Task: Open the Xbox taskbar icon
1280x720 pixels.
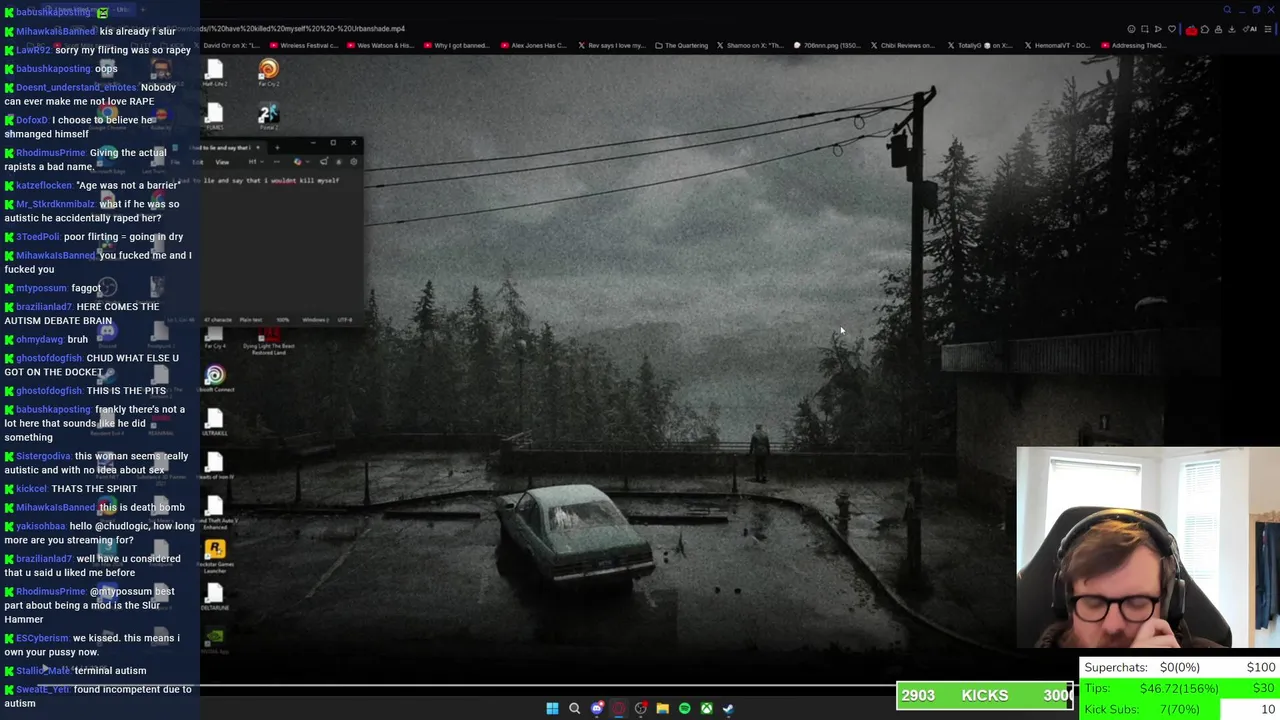Action: (706, 708)
